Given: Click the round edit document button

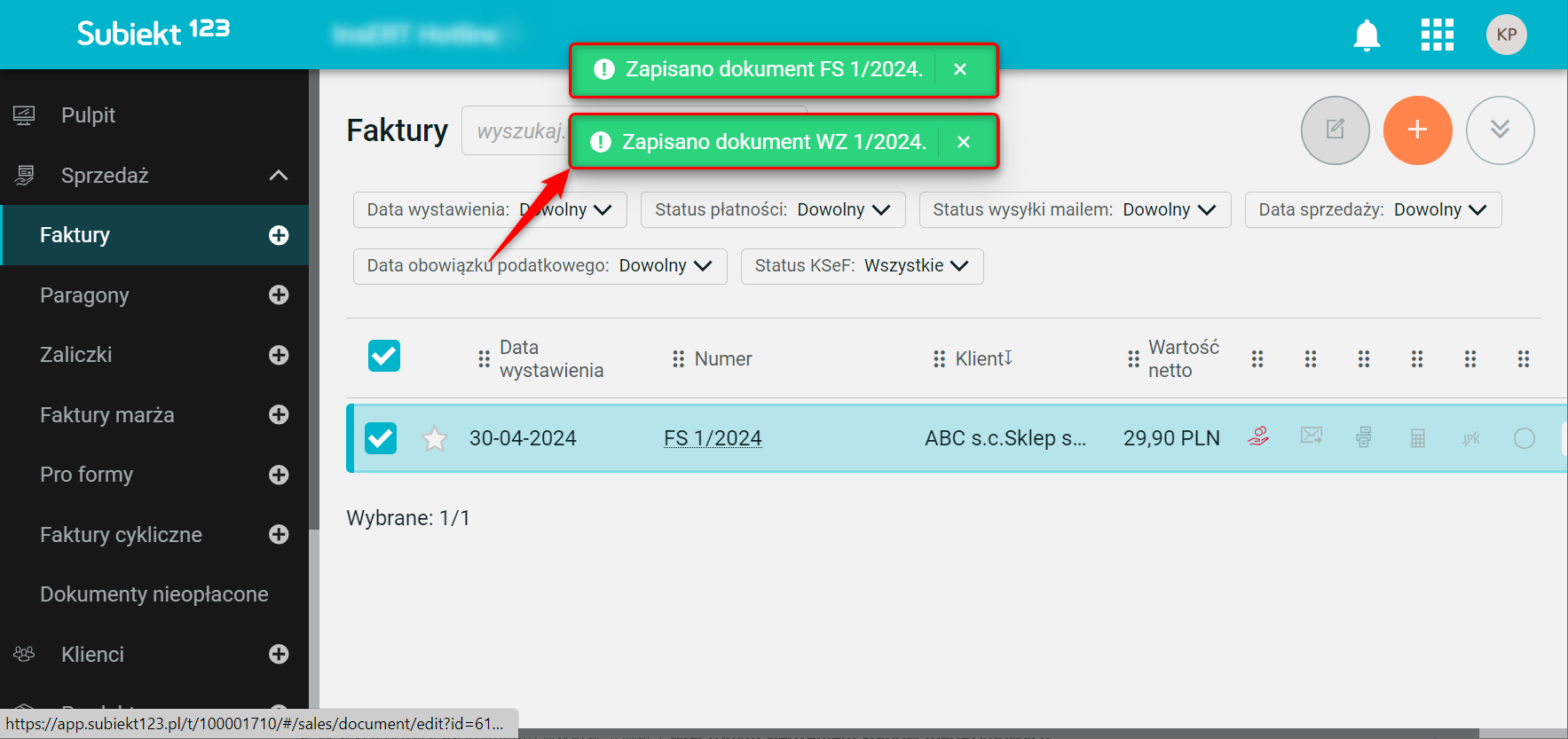Looking at the screenshot, I should (x=1336, y=130).
